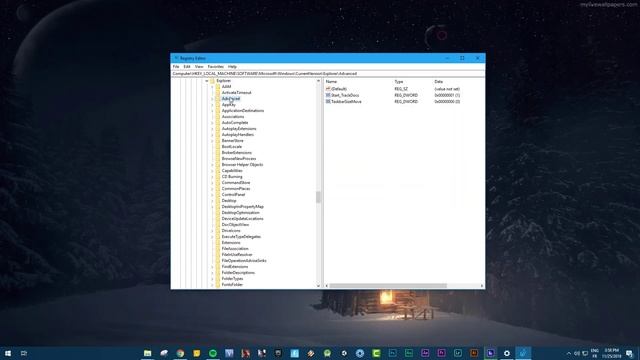Image resolution: width=640 pixels, height=360 pixels.
Task: Click the BrokerExtensions folder icon
Action: pos(218,153)
